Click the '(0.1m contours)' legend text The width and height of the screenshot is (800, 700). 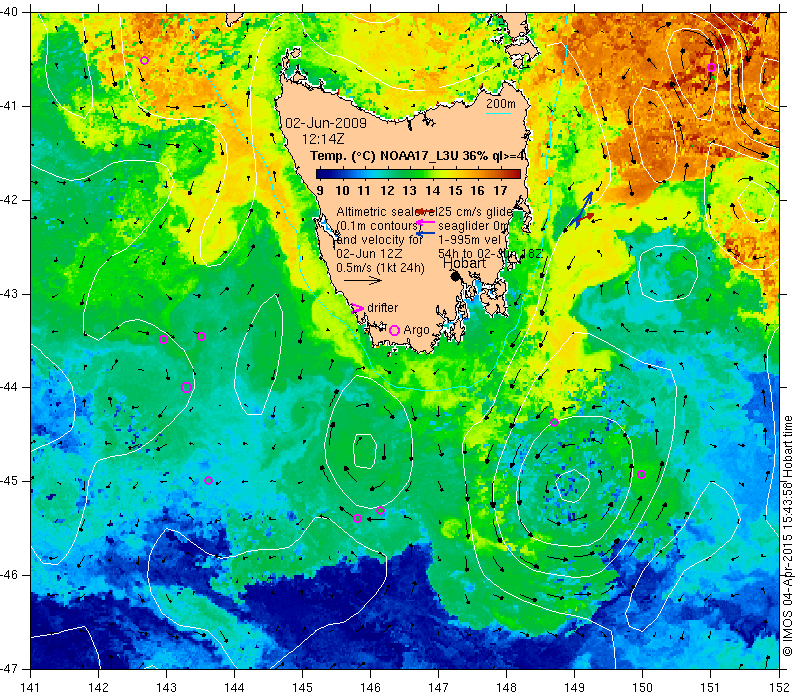click(378, 226)
